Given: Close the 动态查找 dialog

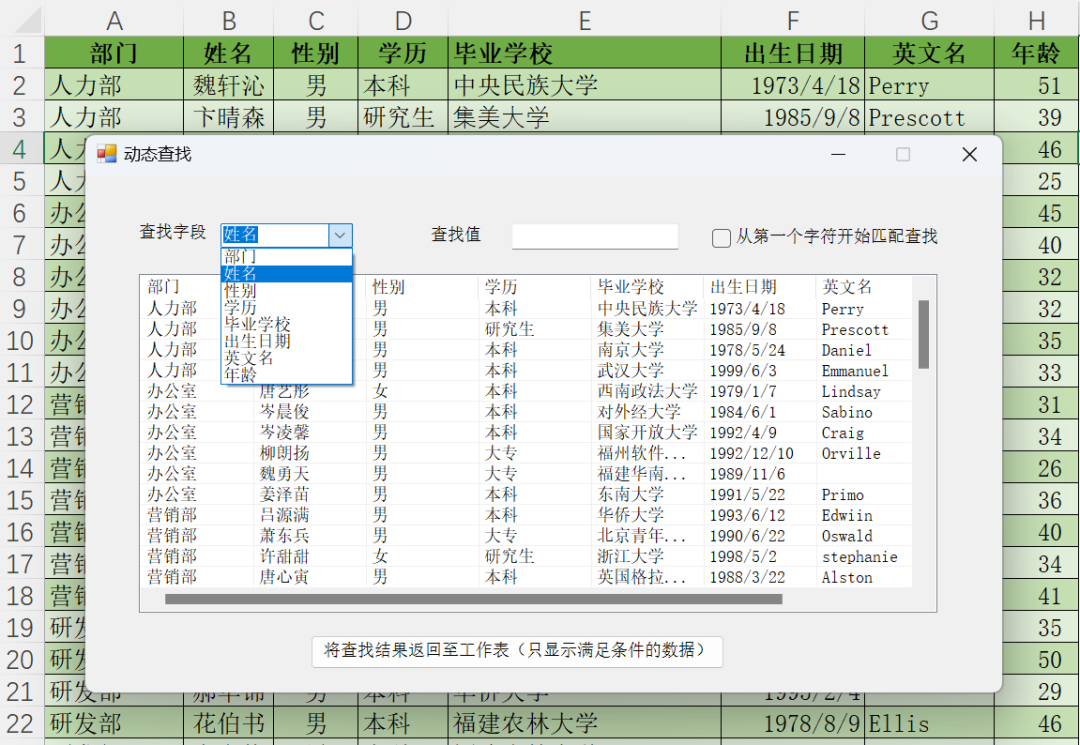Looking at the screenshot, I should coord(969,154).
